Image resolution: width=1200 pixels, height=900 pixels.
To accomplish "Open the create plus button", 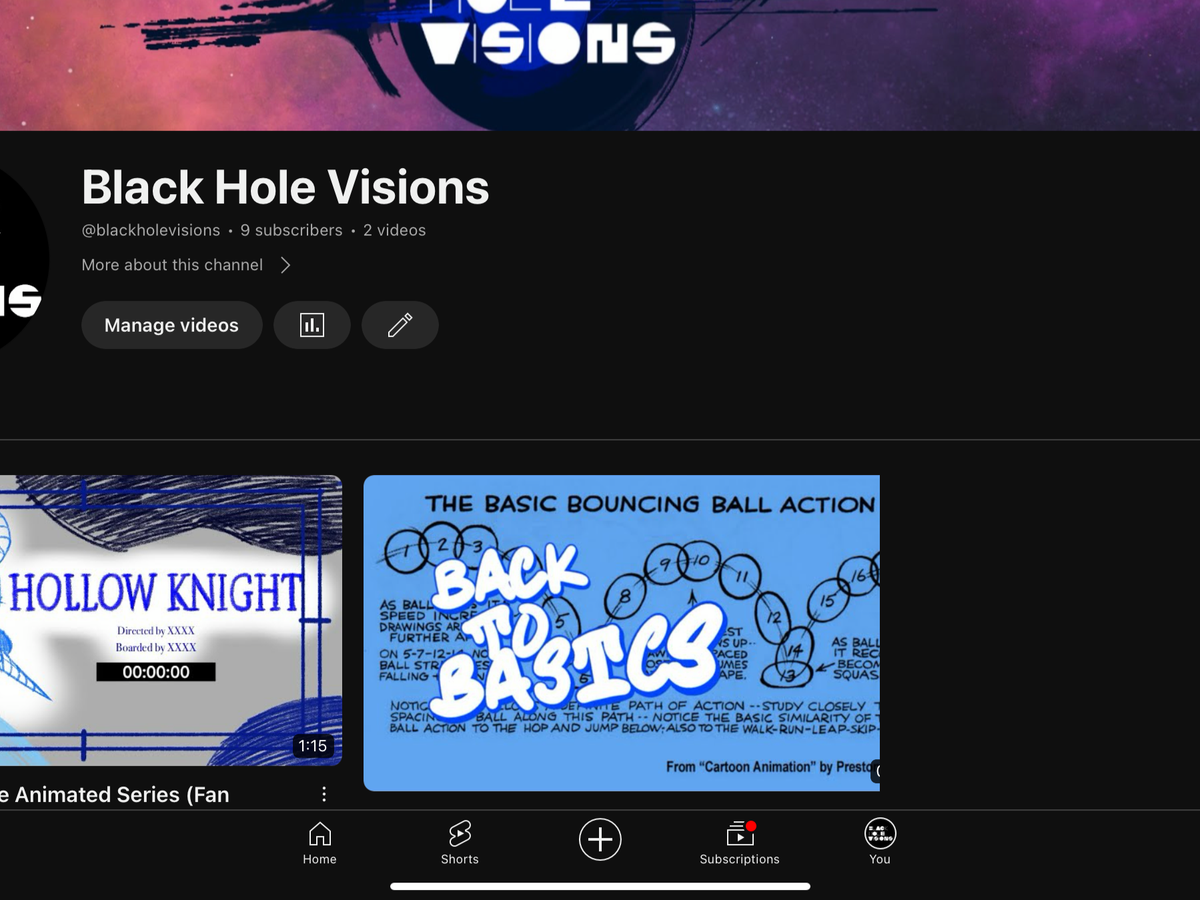I will (600, 839).
